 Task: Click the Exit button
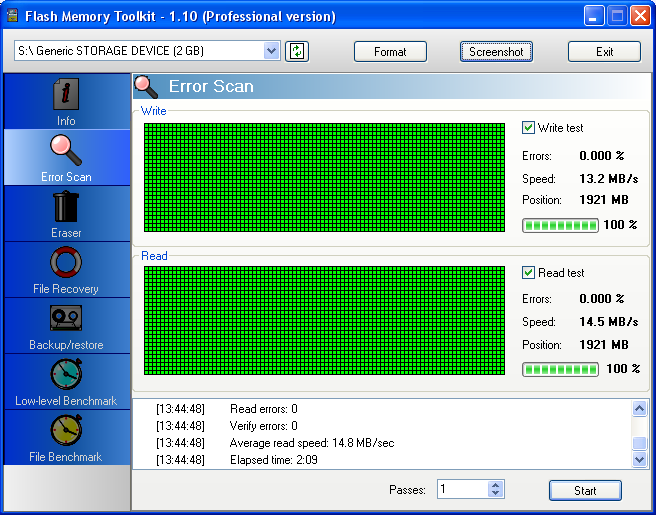click(x=604, y=51)
